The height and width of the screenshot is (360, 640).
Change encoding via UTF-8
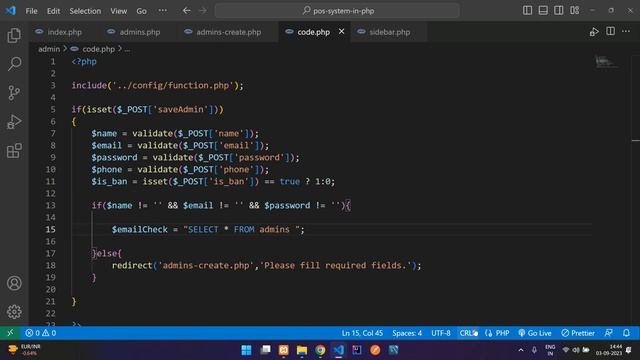(x=441, y=333)
